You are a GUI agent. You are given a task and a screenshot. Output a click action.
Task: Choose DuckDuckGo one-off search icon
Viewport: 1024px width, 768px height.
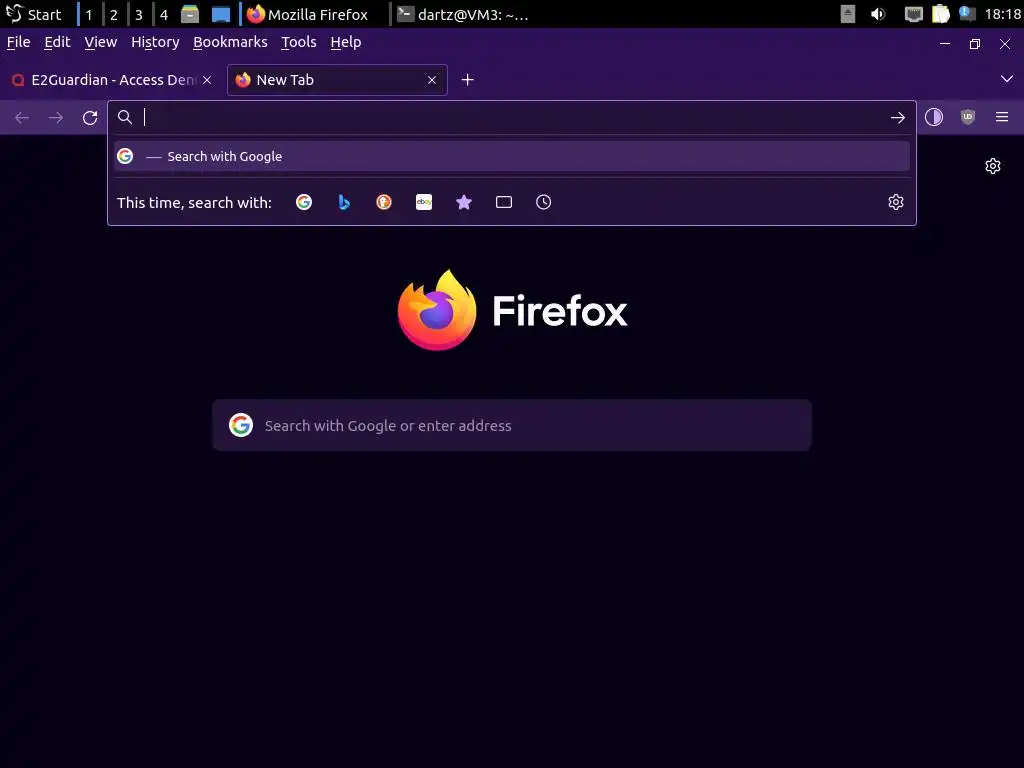(384, 202)
